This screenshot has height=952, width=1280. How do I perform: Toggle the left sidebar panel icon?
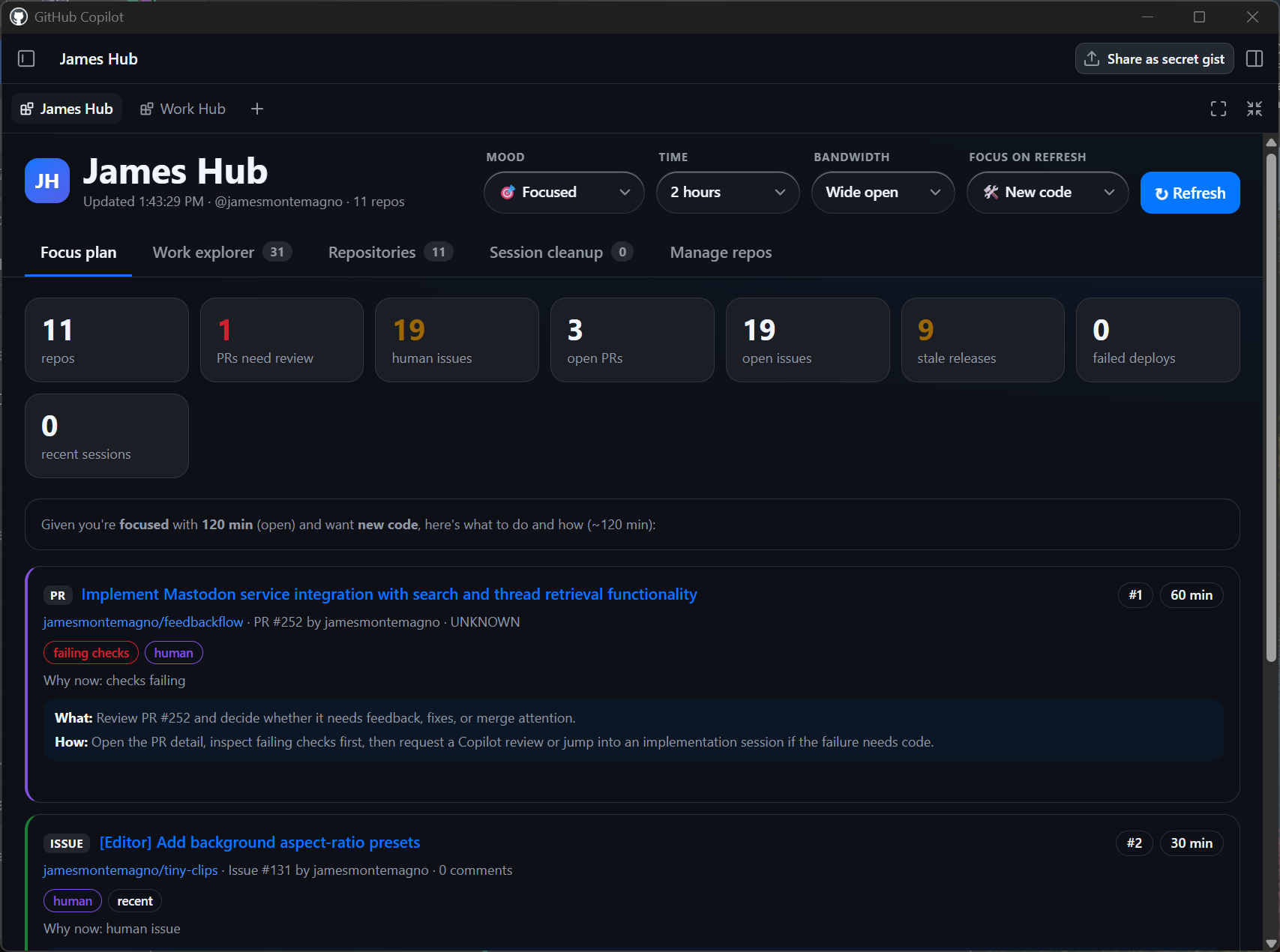(x=26, y=58)
